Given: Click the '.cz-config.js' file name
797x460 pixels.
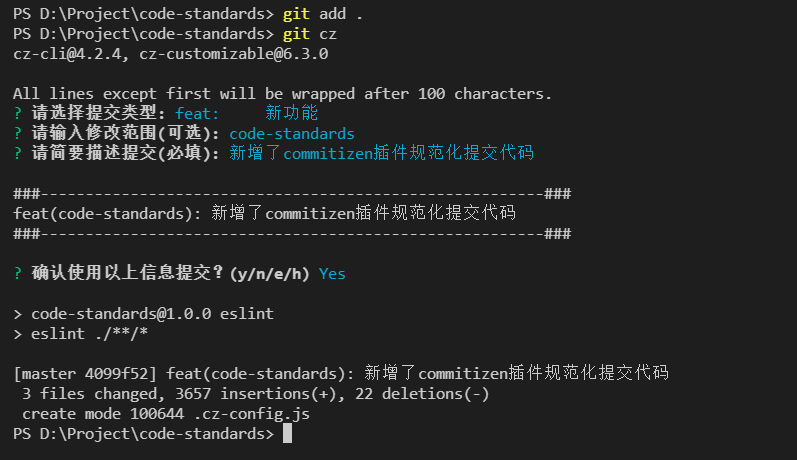Looking at the screenshot, I should 252,414.
